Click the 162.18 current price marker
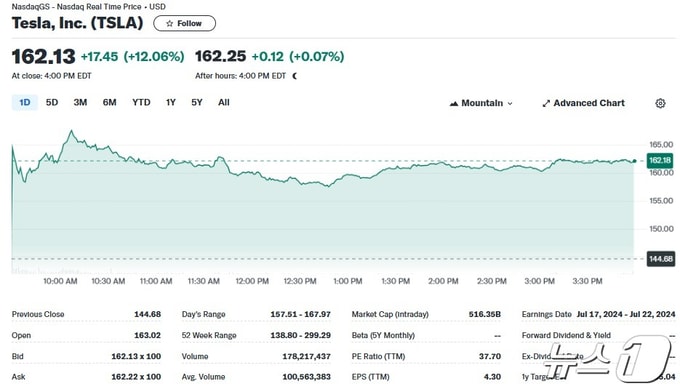Viewport: 680px width, 389px height. tap(660, 160)
